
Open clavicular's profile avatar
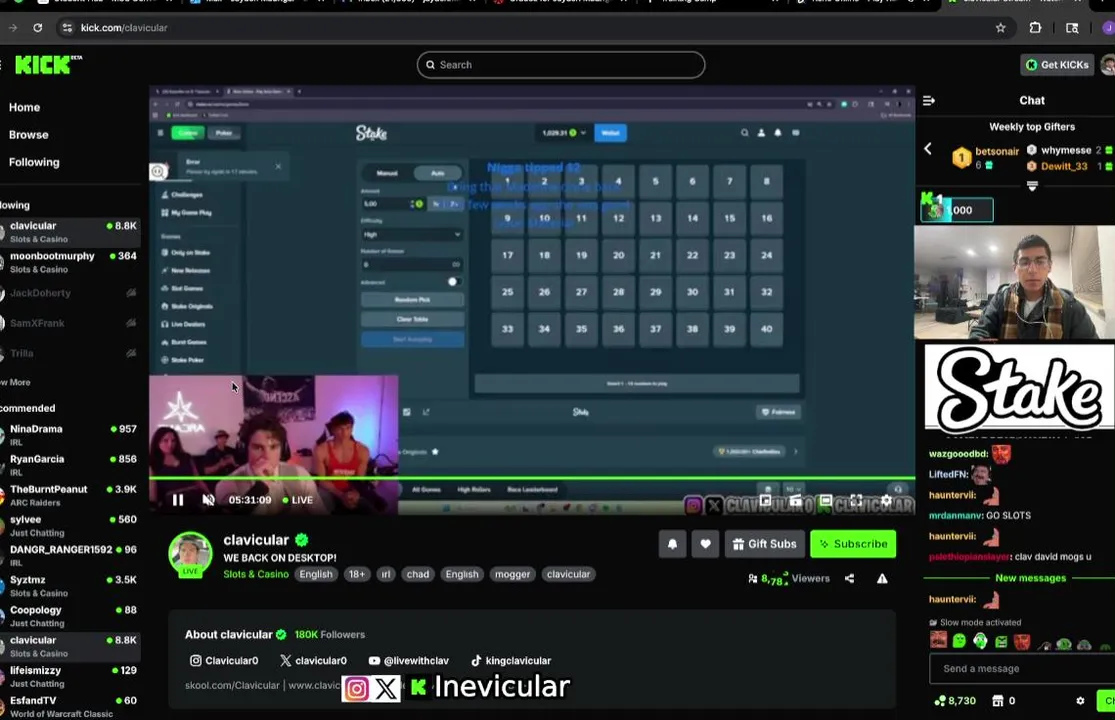(x=190, y=553)
